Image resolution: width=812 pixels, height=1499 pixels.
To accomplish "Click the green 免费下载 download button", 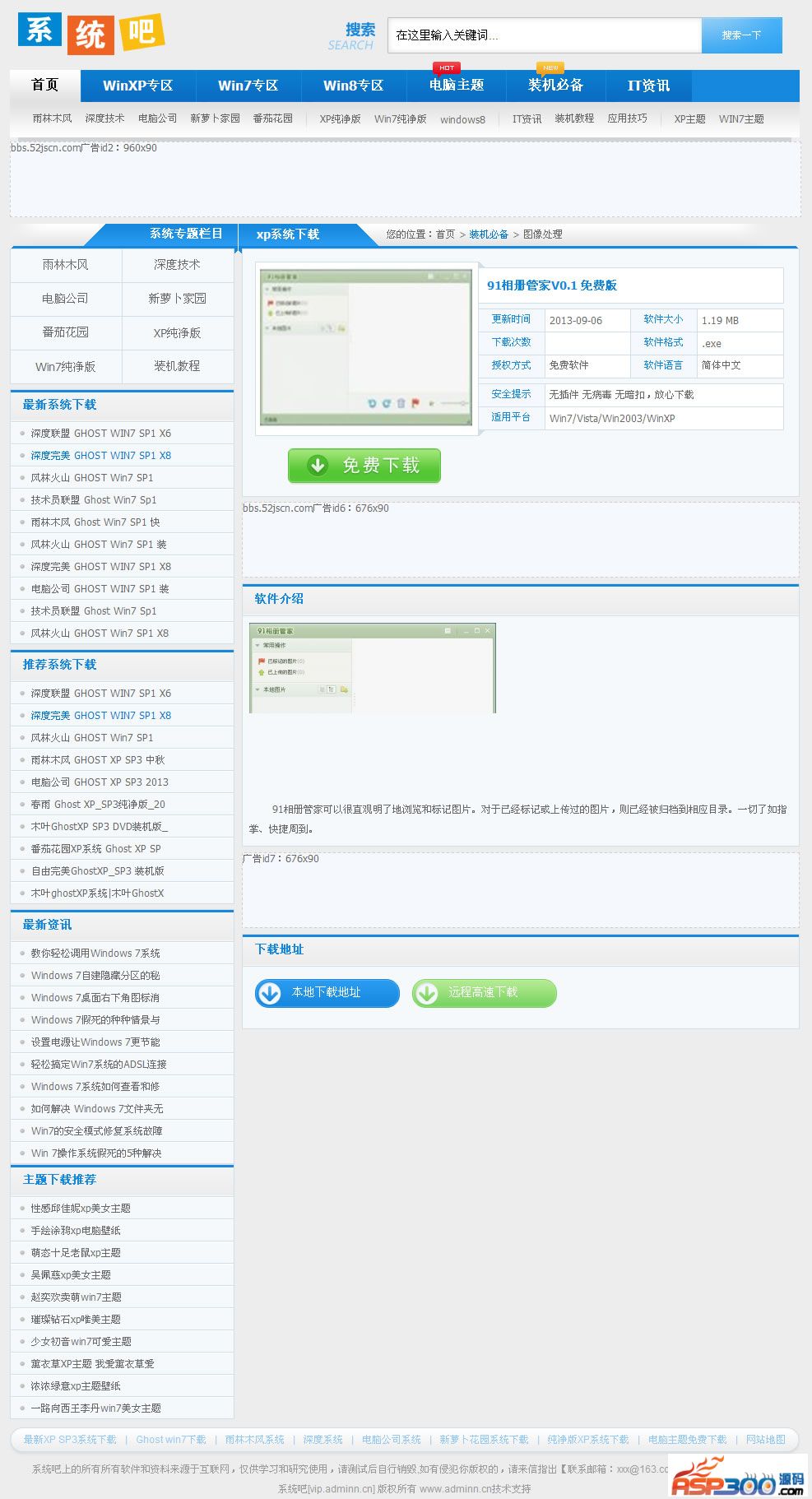I will click(x=364, y=466).
